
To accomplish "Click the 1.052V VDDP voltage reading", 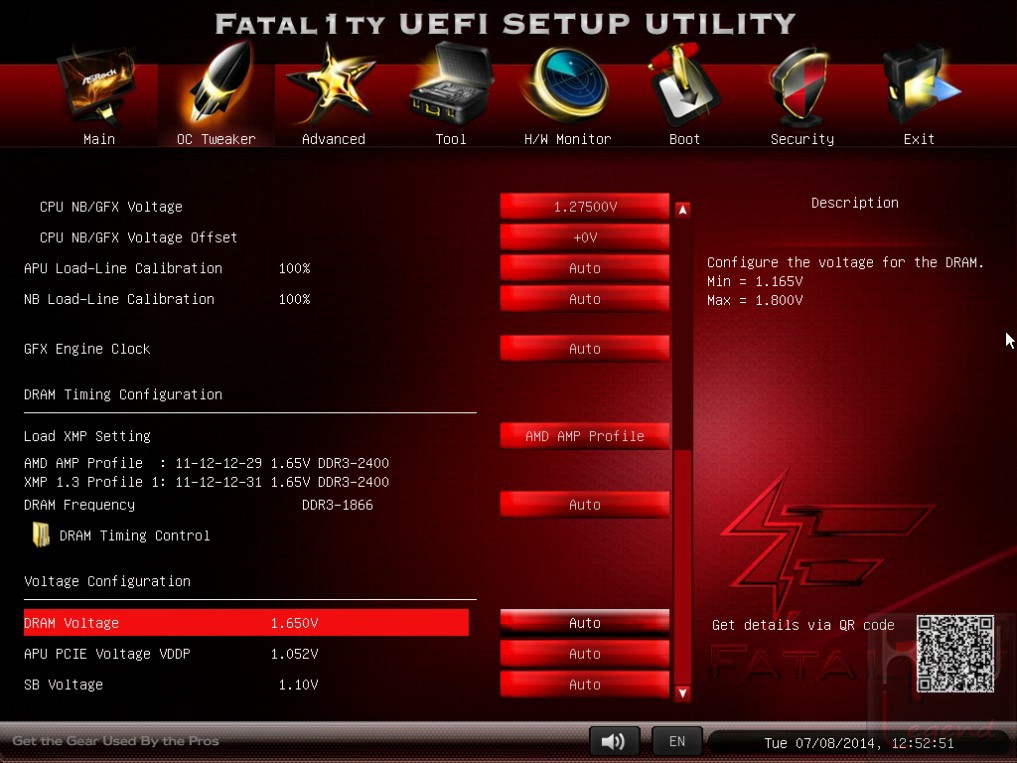I will (294, 654).
